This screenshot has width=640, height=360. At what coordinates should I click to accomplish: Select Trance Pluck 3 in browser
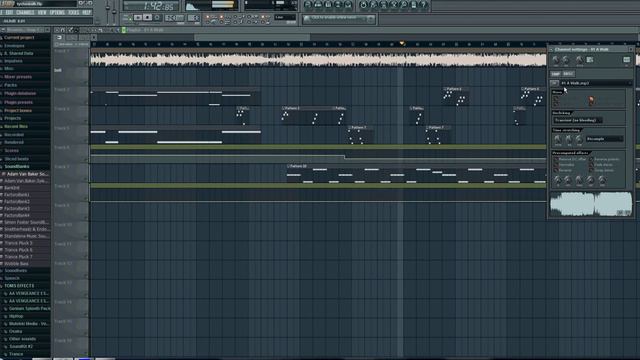pos(18,243)
